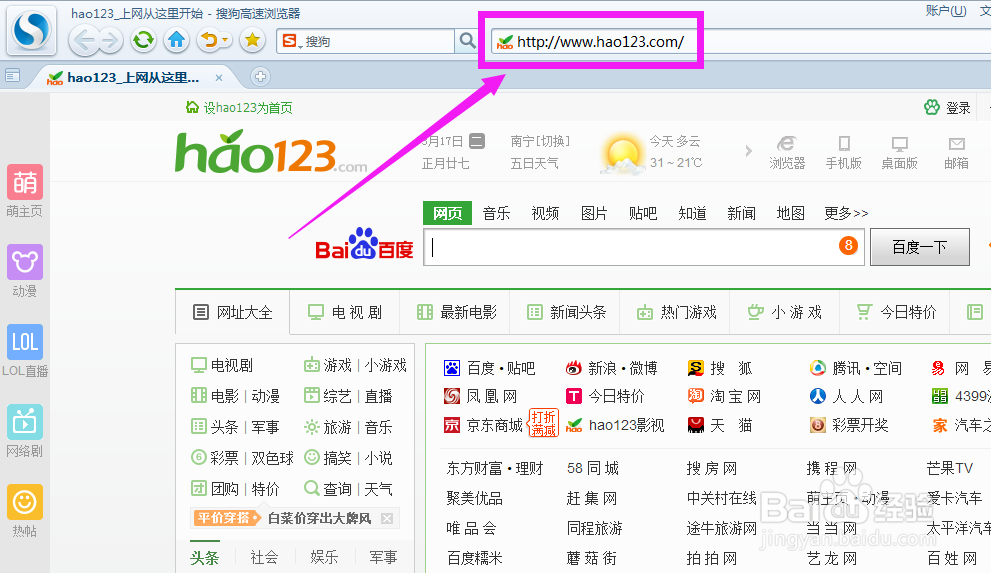Open the 手机版 icon link
The image size is (991, 573).
844,153
